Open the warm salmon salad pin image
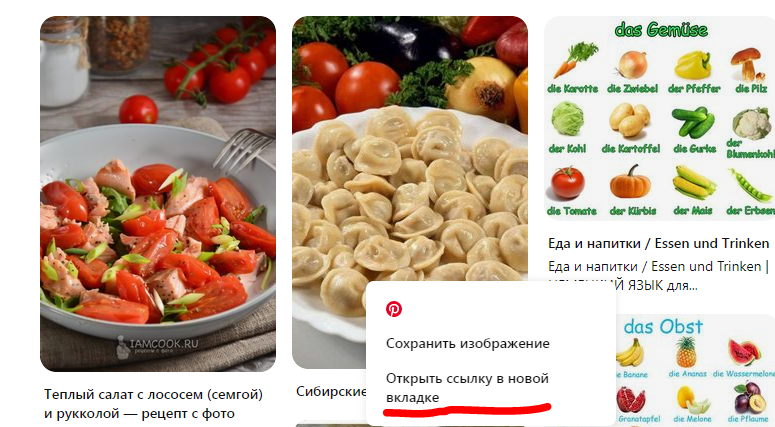The height and width of the screenshot is (427, 775). (x=158, y=194)
